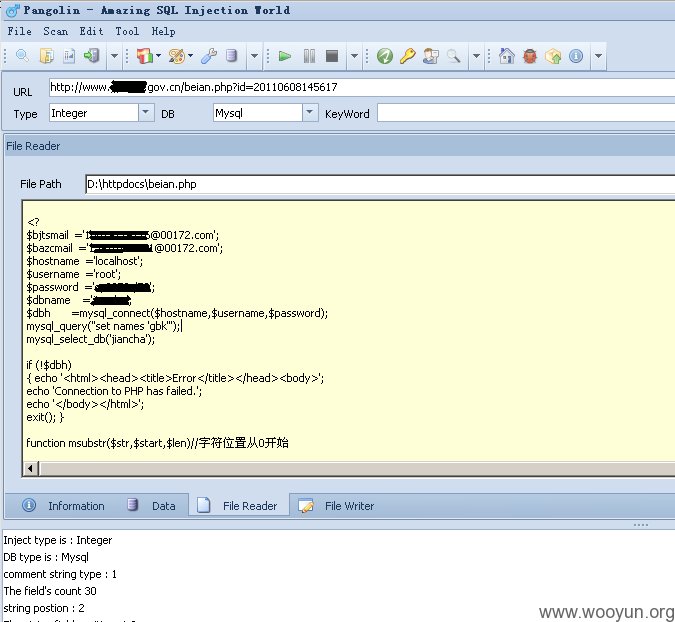Click the mysql_select_db('jiancha') line
The width and height of the screenshot is (675, 622).
(x=90, y=339)
